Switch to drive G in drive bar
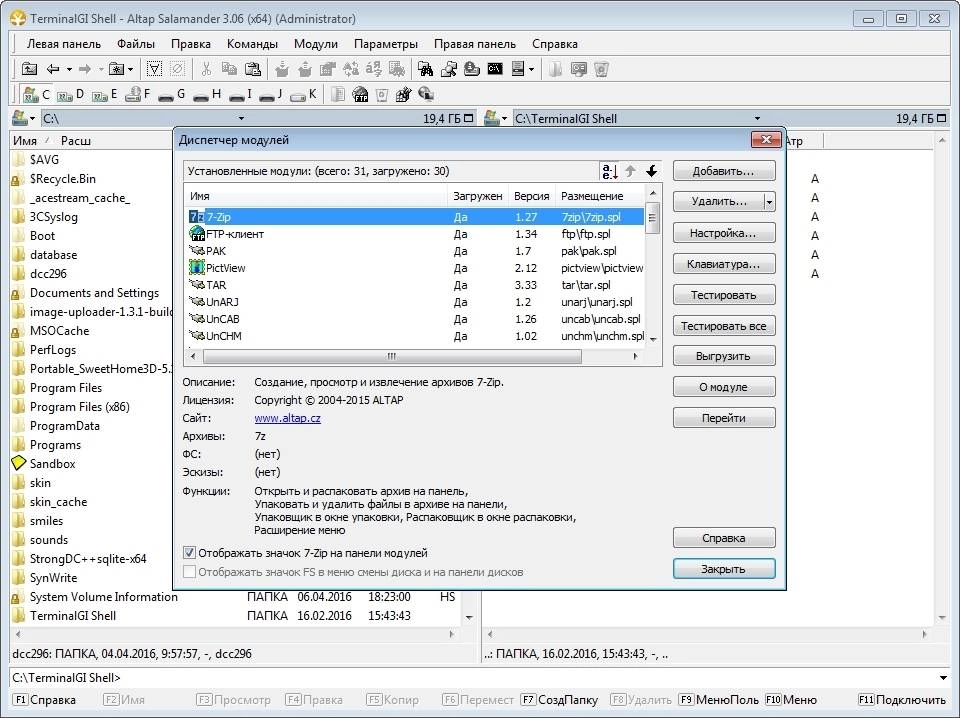The height and width of the screenshot is (718, 960). click(171, 94)
